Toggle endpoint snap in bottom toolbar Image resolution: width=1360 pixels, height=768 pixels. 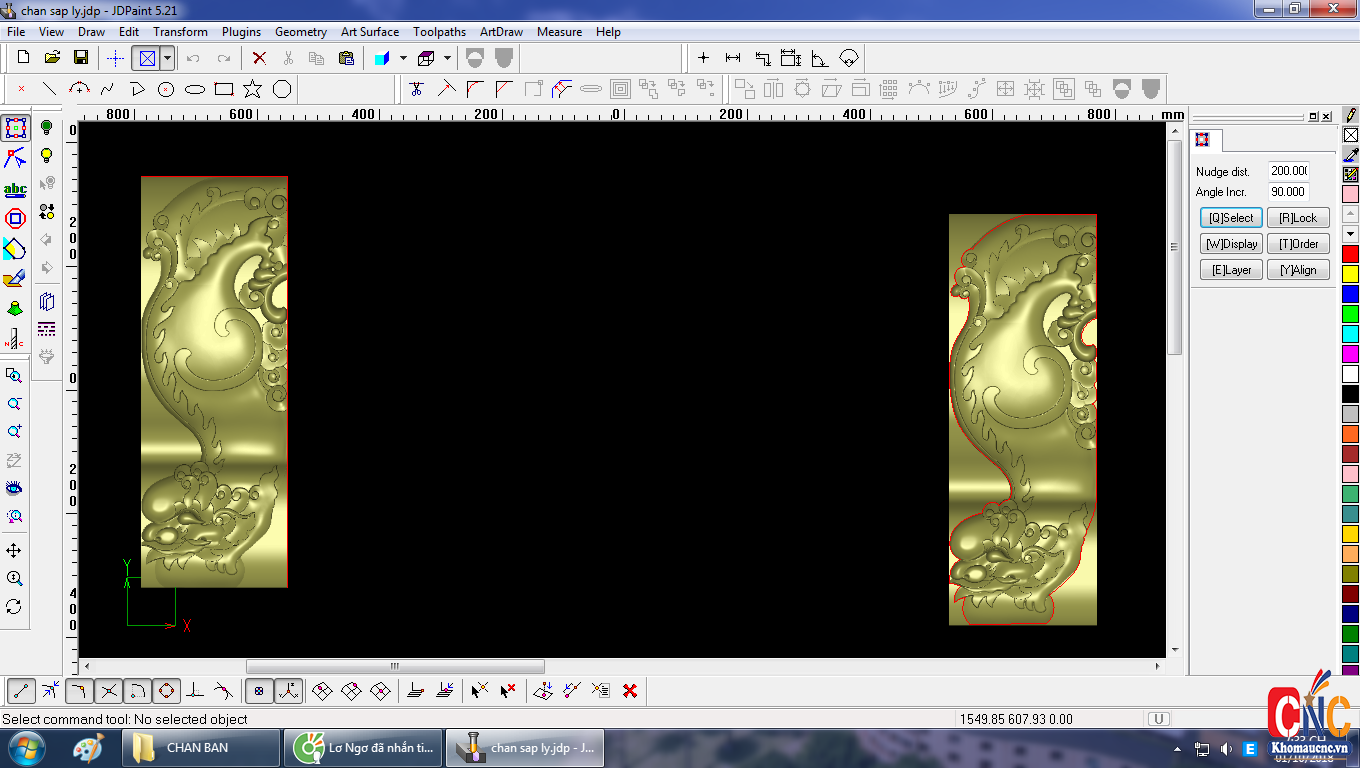pyautogui.click(x=22, y=690)
